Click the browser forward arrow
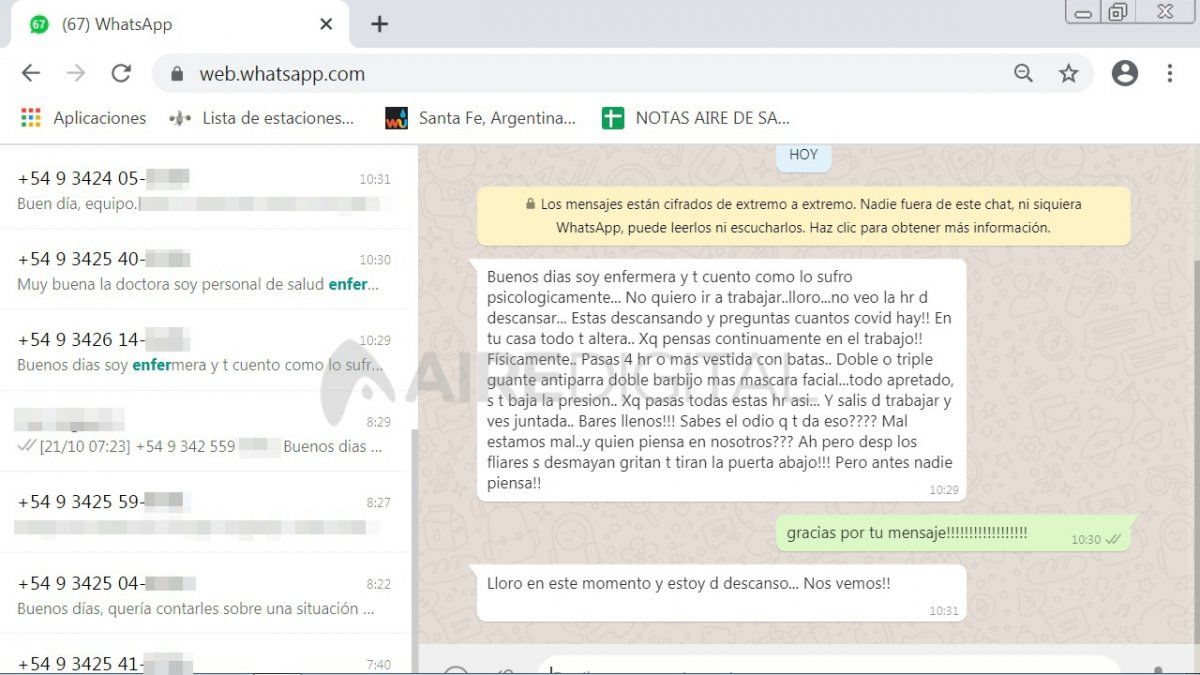Image resolution: width=1200 pixels, height=675 pixels. pyautogui.click(x=76, y=73)
